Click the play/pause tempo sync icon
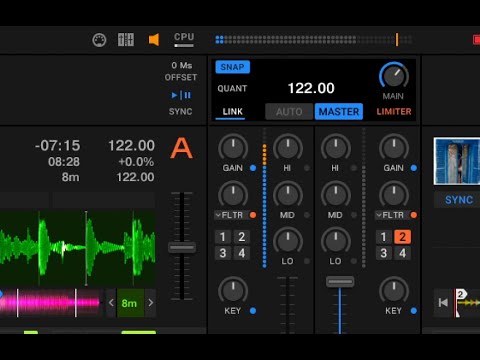The image size is (480, 360). (x=181, y=95)
